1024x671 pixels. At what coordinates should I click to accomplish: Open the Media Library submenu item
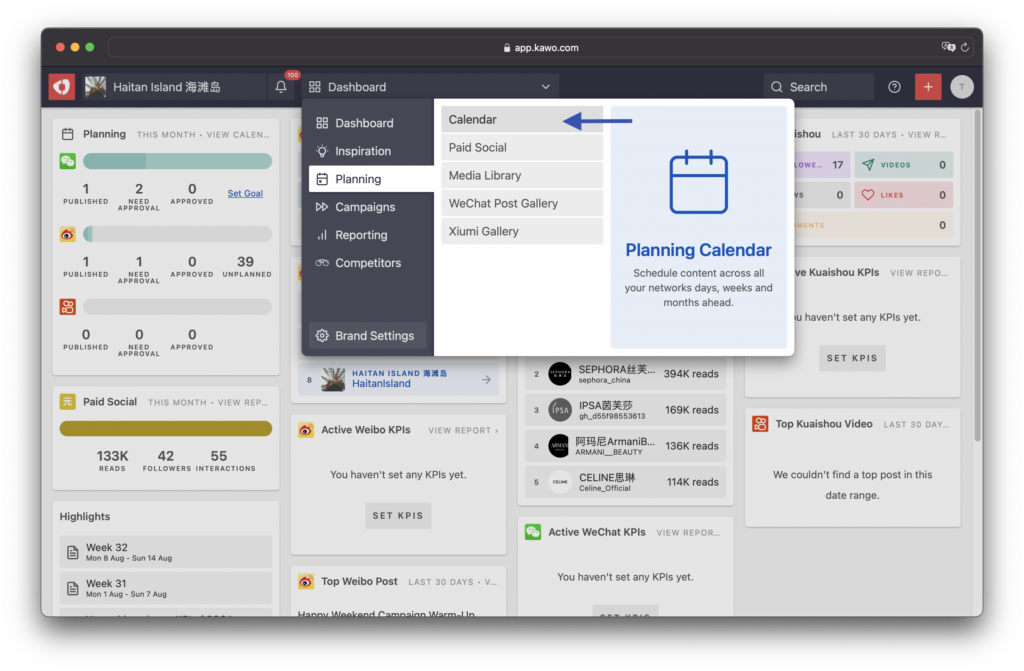point(522,175)
